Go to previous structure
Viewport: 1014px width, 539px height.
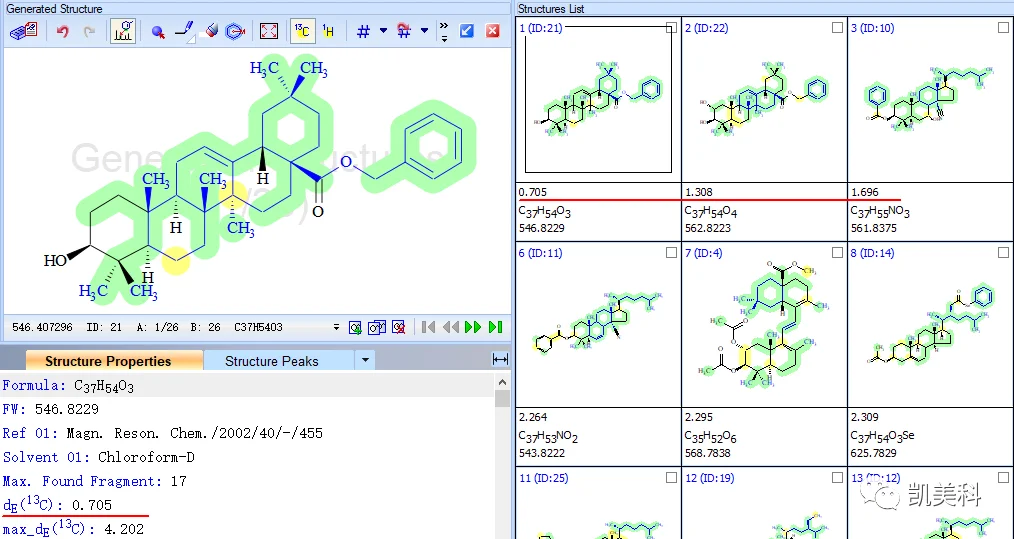click(451, 327)
